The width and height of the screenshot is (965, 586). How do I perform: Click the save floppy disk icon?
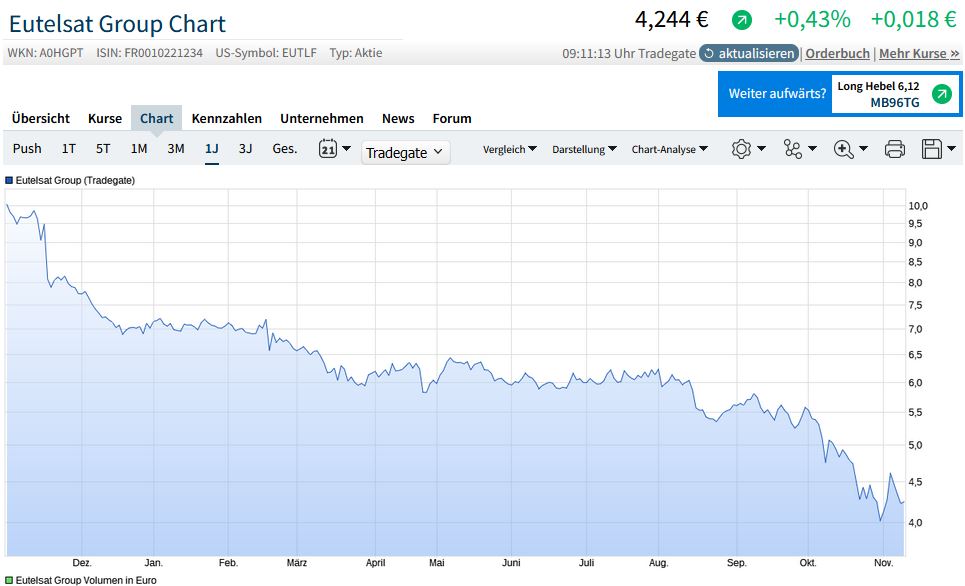(932, 149)
